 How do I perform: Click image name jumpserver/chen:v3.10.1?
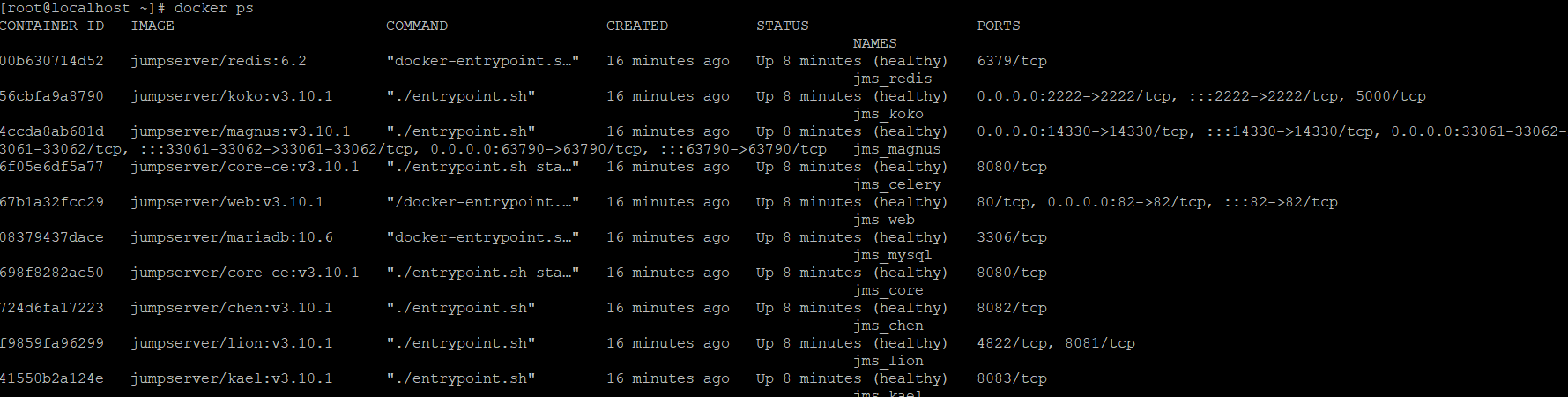[232, 308]
